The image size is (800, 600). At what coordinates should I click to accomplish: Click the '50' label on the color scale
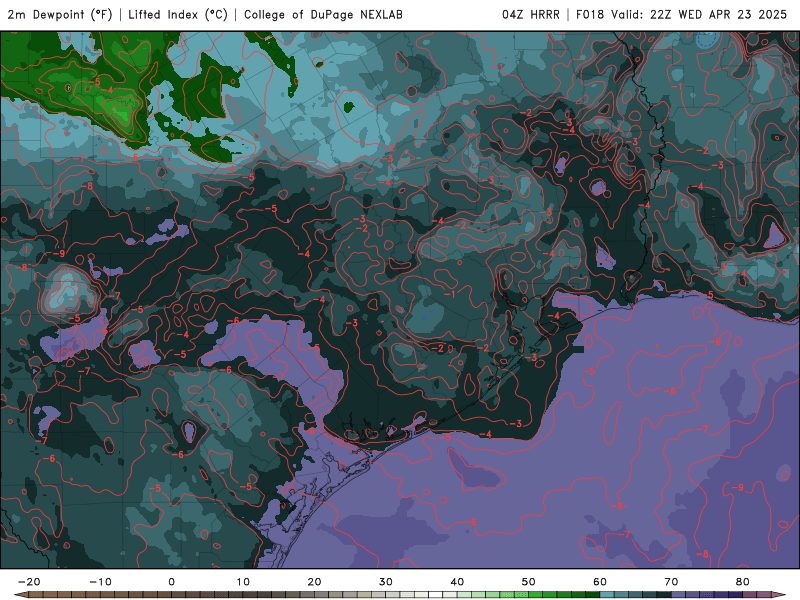(529, 582)
